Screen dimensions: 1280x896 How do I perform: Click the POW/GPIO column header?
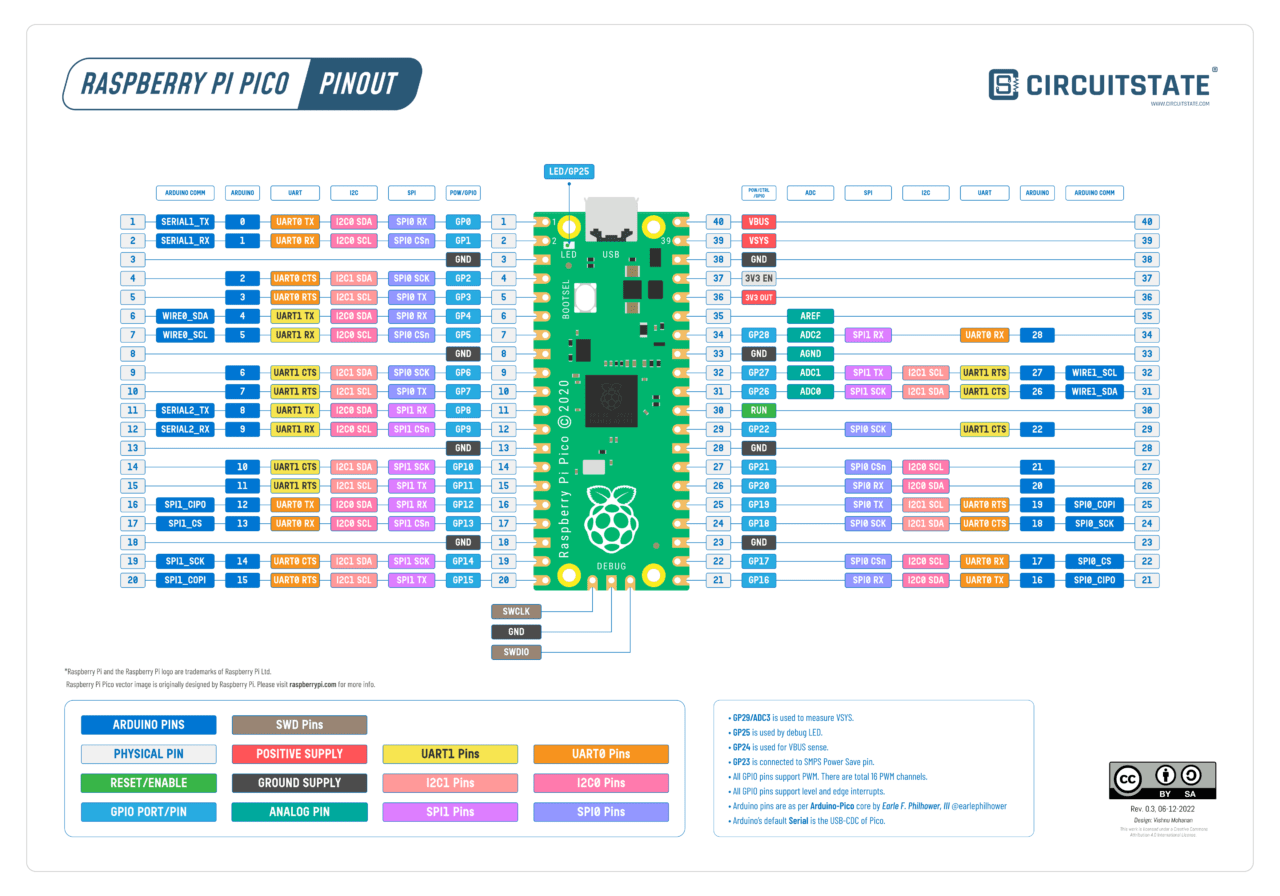(463, 193)
